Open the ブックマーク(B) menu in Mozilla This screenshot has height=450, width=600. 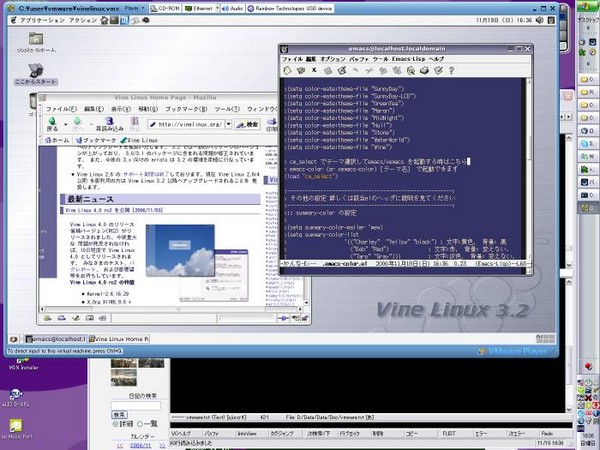(x=186, y=109)
